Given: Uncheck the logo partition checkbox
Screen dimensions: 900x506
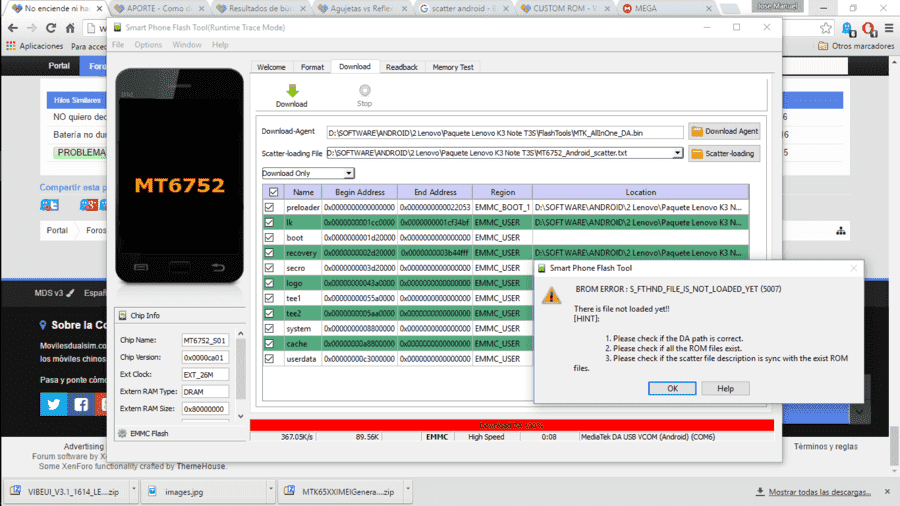Looking at the screenshot, I should click(x=269, y=283).
